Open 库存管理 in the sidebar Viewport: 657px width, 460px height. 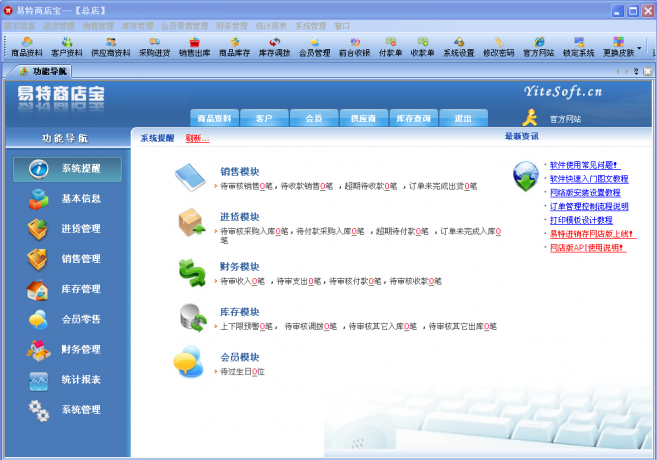pos(67,289)
